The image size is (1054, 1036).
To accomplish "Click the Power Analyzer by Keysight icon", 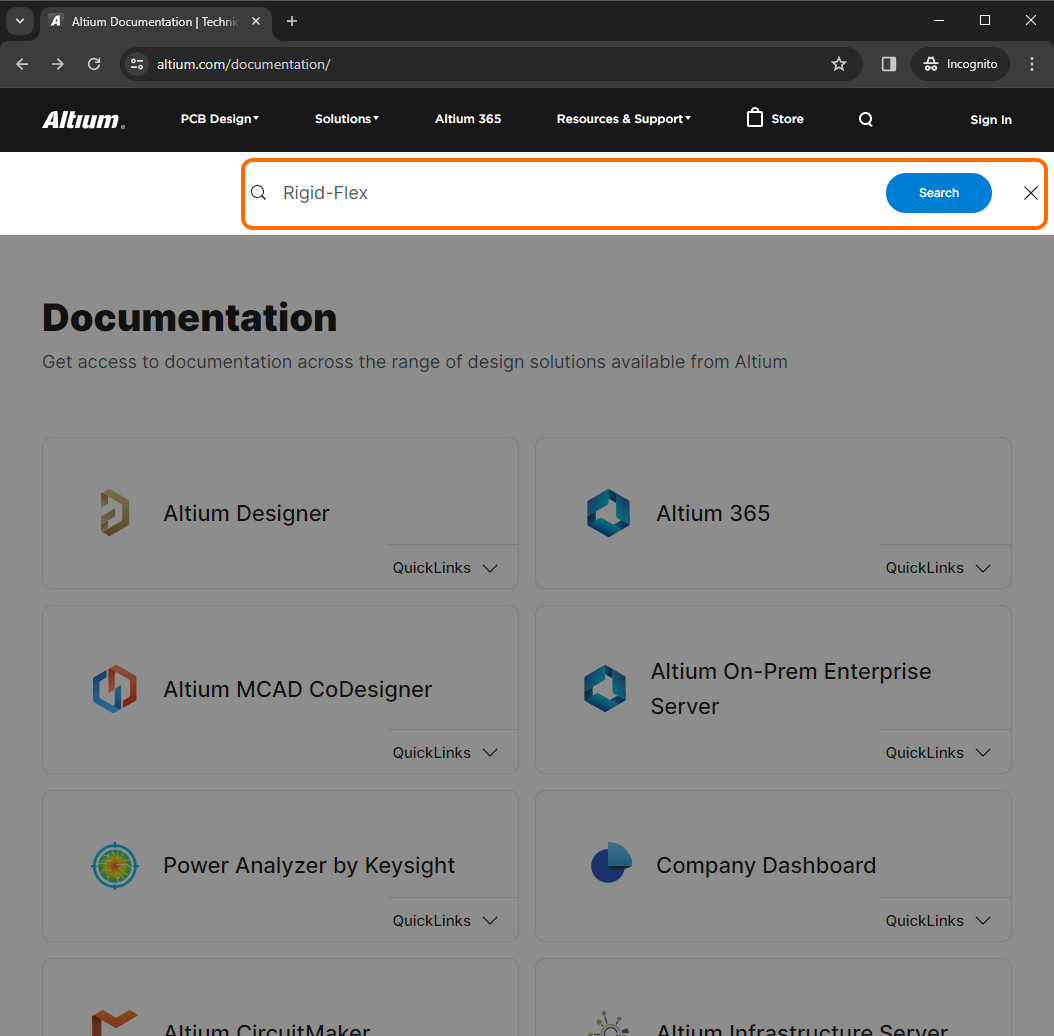I will pyautogui.click(x=115, y=865).
